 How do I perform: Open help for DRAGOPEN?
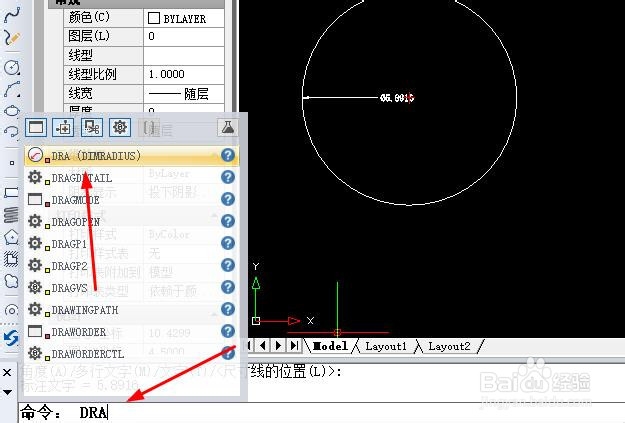(228, 221)
